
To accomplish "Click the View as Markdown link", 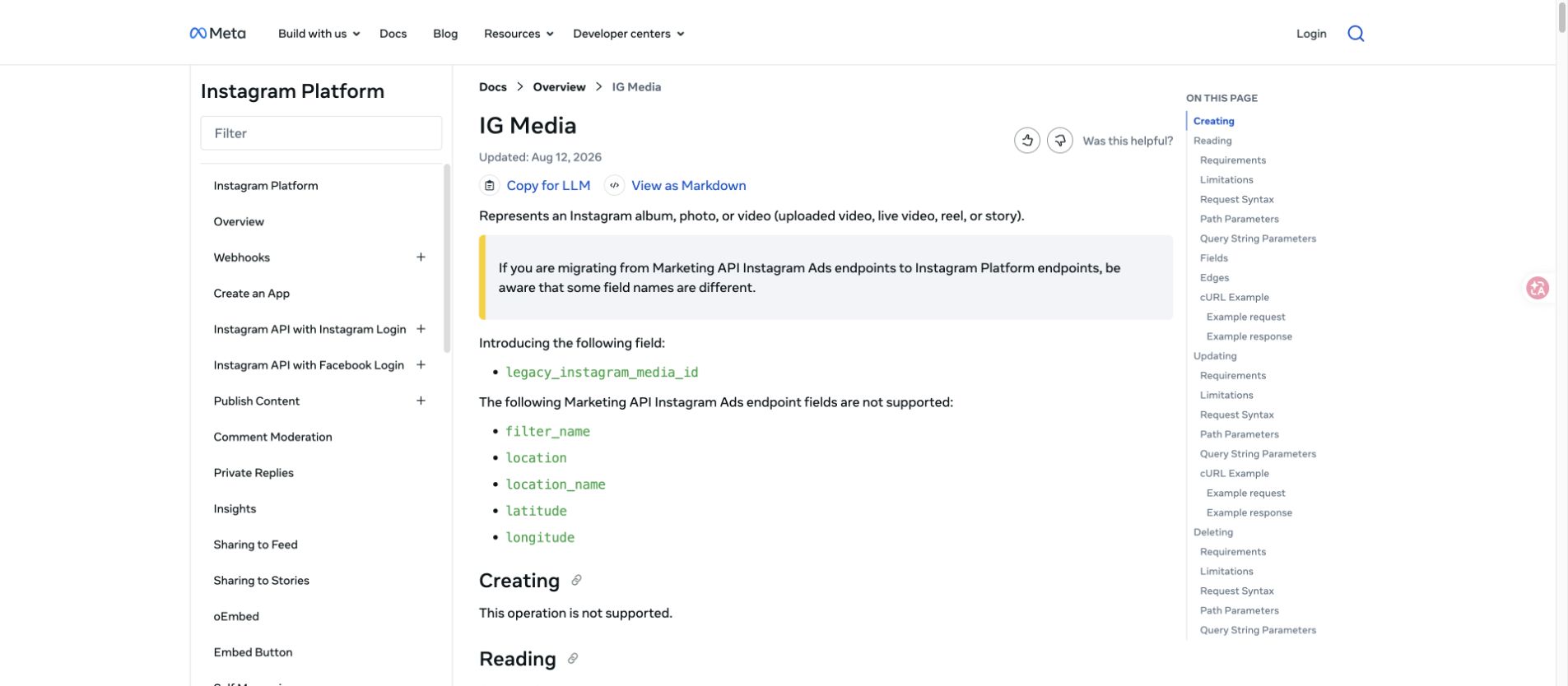I will coord(688,185).
